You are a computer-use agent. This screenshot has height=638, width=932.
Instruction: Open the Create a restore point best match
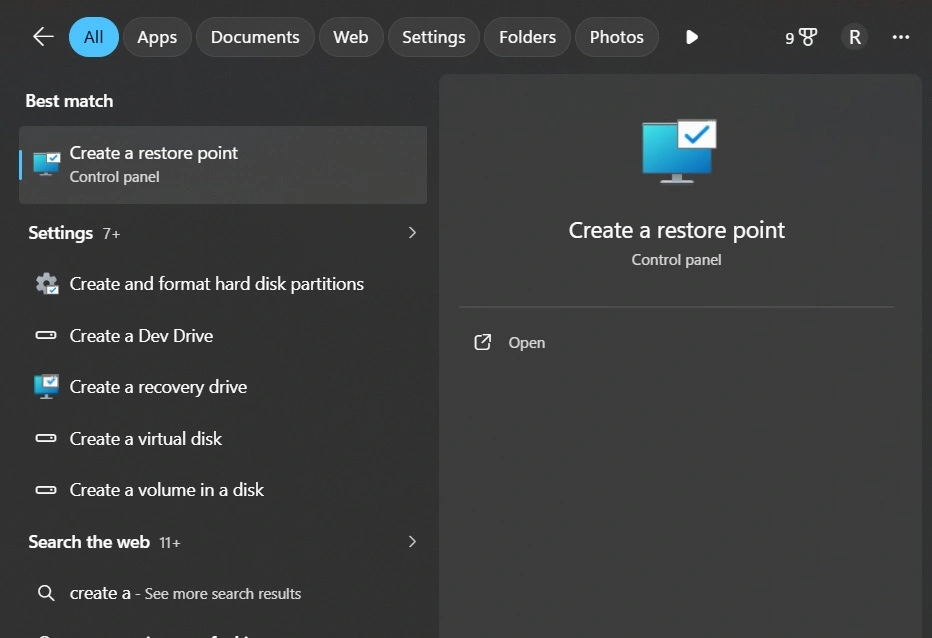click(223, 165)
